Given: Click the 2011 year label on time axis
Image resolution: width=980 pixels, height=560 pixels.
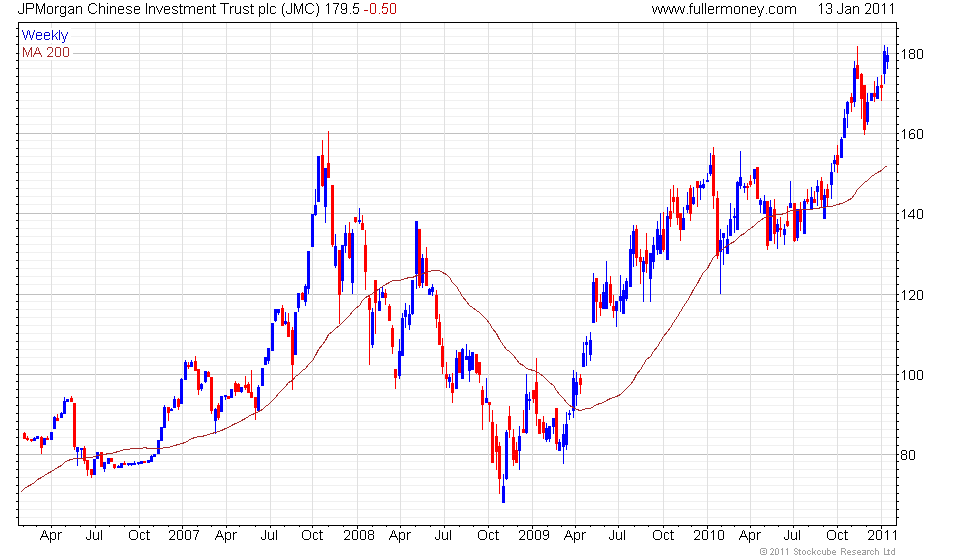Looking at the screenshot, I should (x=882, y=536).
